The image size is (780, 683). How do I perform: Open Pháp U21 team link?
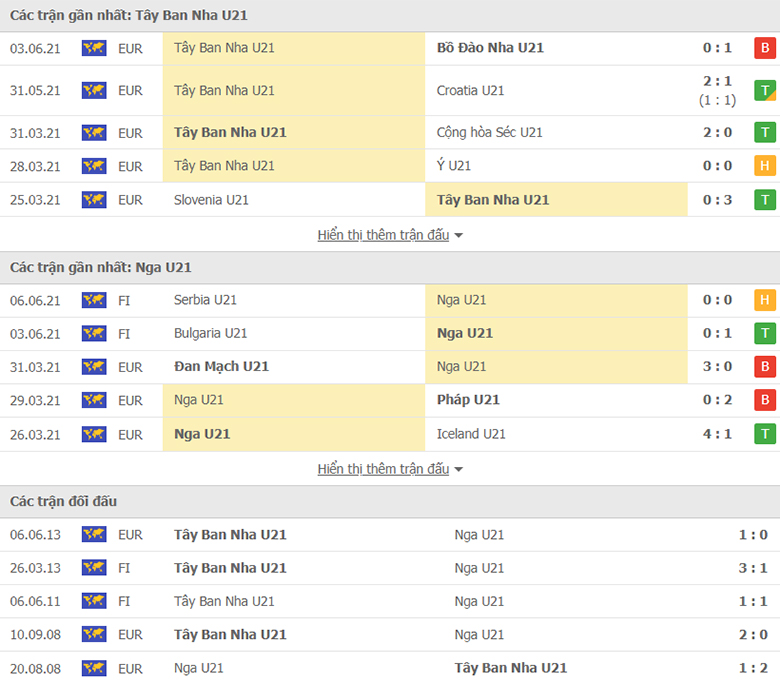(468, 400)
